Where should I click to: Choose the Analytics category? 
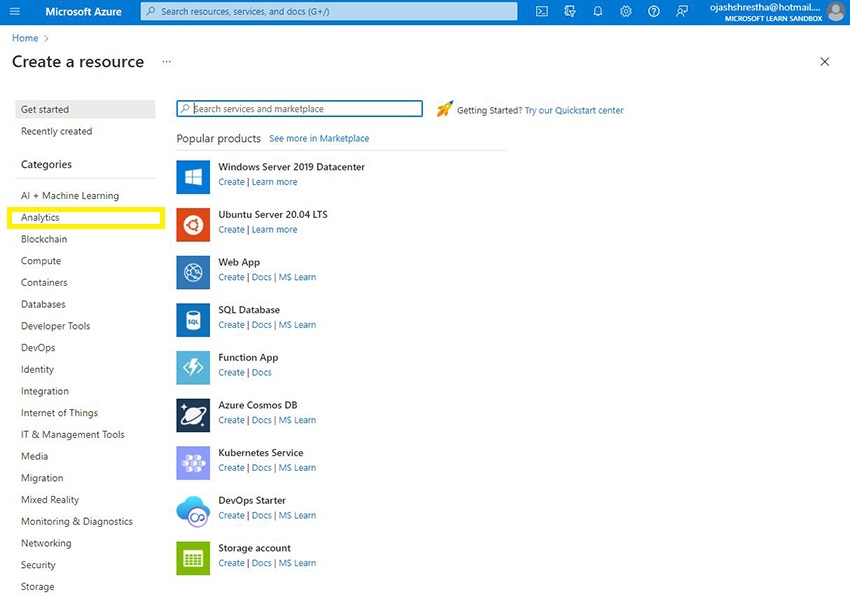click(40, 217)
